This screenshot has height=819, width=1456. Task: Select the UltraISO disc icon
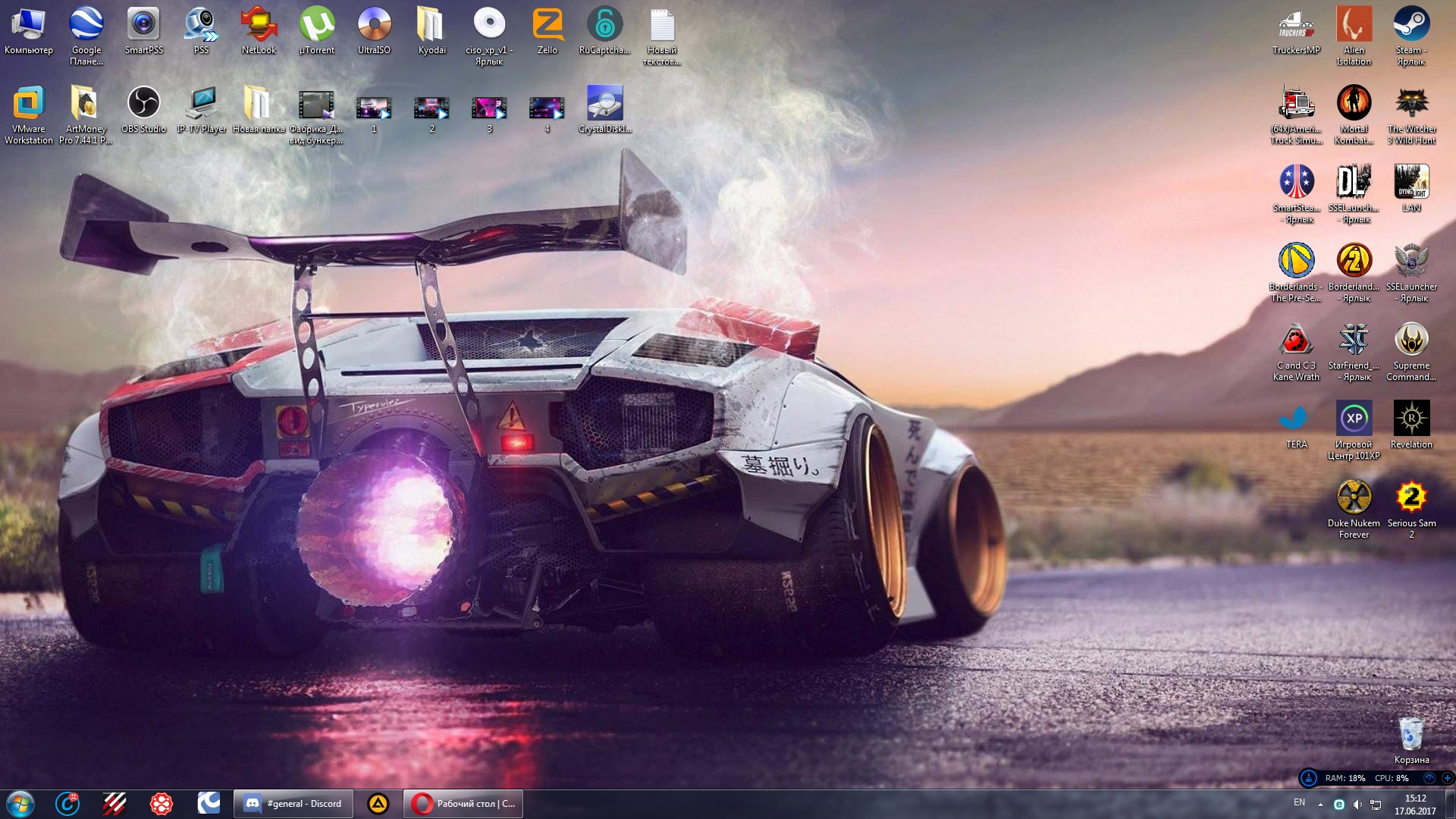click(374, 32)
